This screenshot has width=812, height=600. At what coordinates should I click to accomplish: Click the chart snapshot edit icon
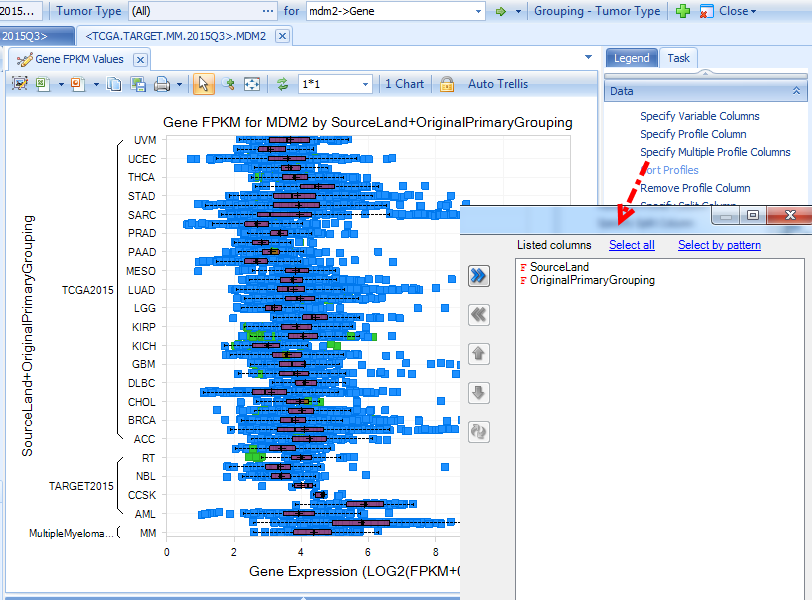(20, 84)
